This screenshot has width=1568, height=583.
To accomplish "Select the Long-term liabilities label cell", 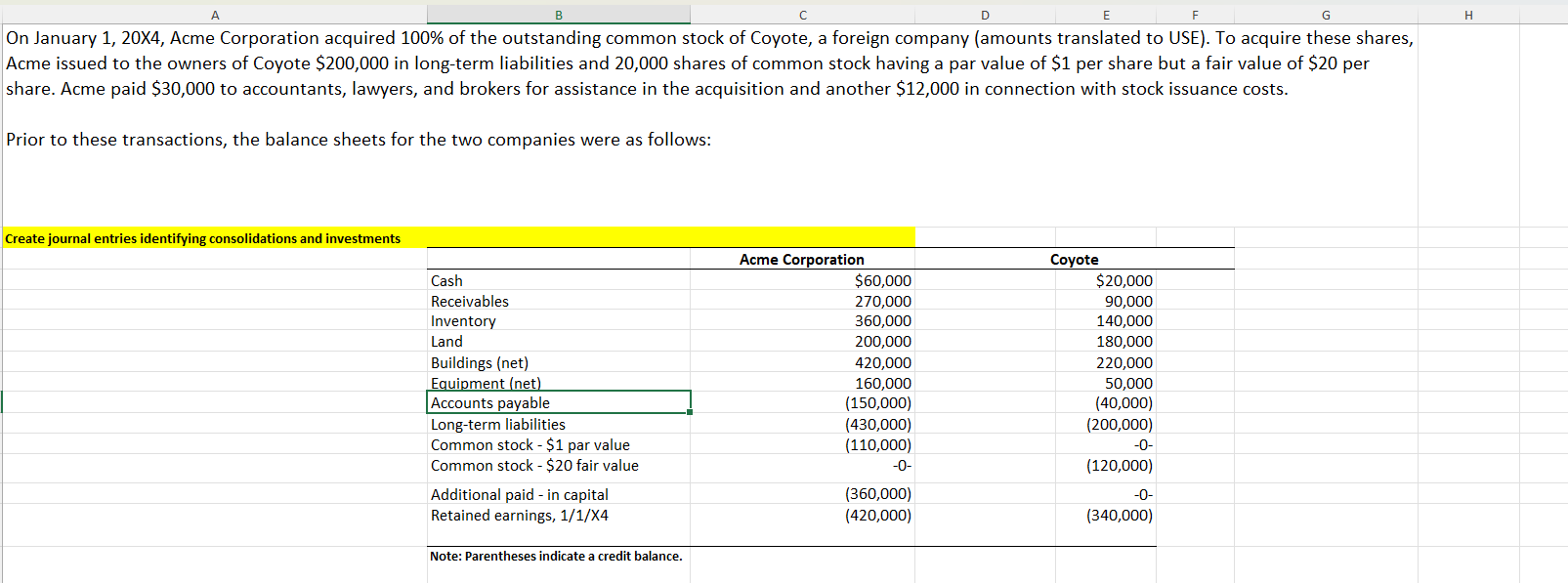I will [559, 424].
